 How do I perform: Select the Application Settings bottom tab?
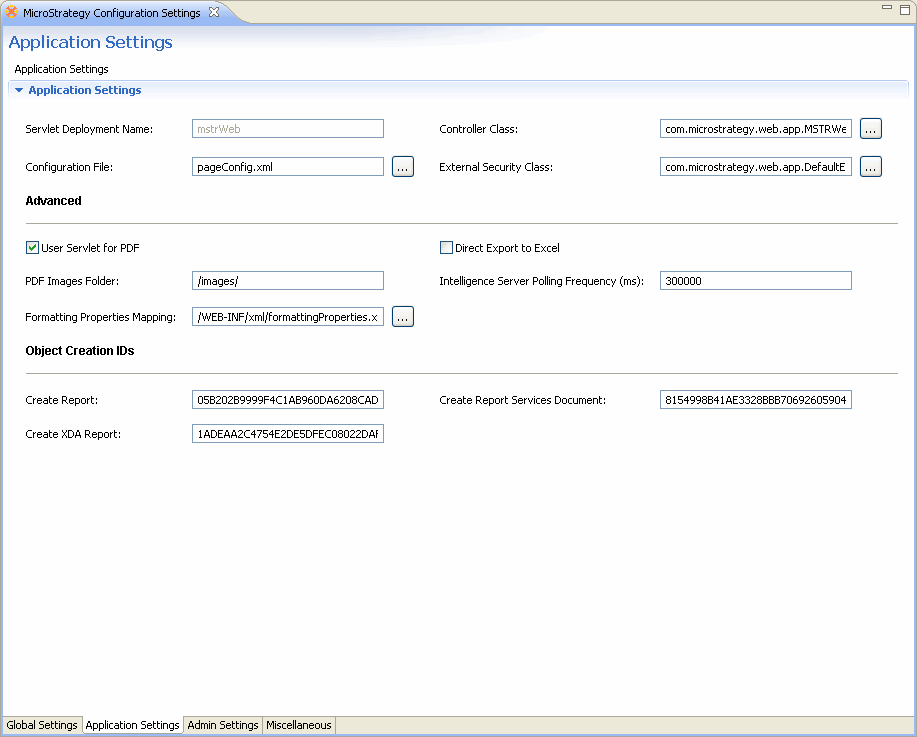pyautogui.click(x=133, y=725)
